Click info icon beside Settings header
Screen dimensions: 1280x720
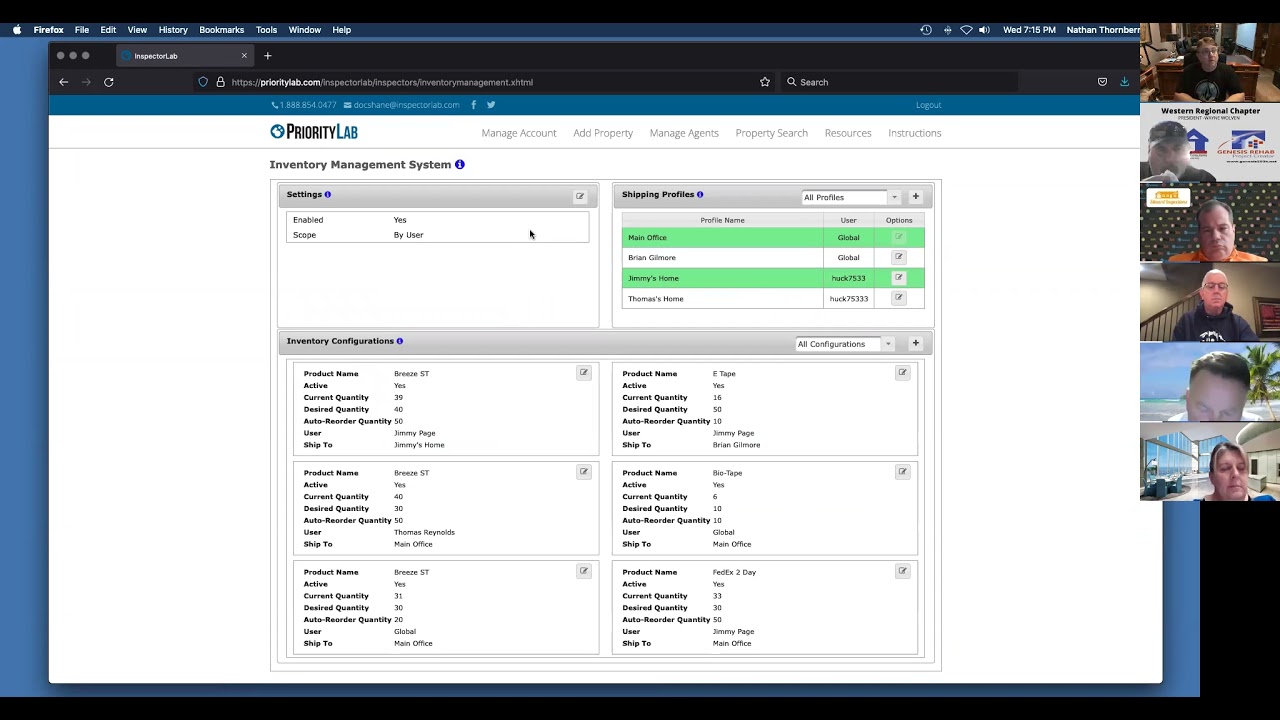pyautogui.click(x=328, y=194)
